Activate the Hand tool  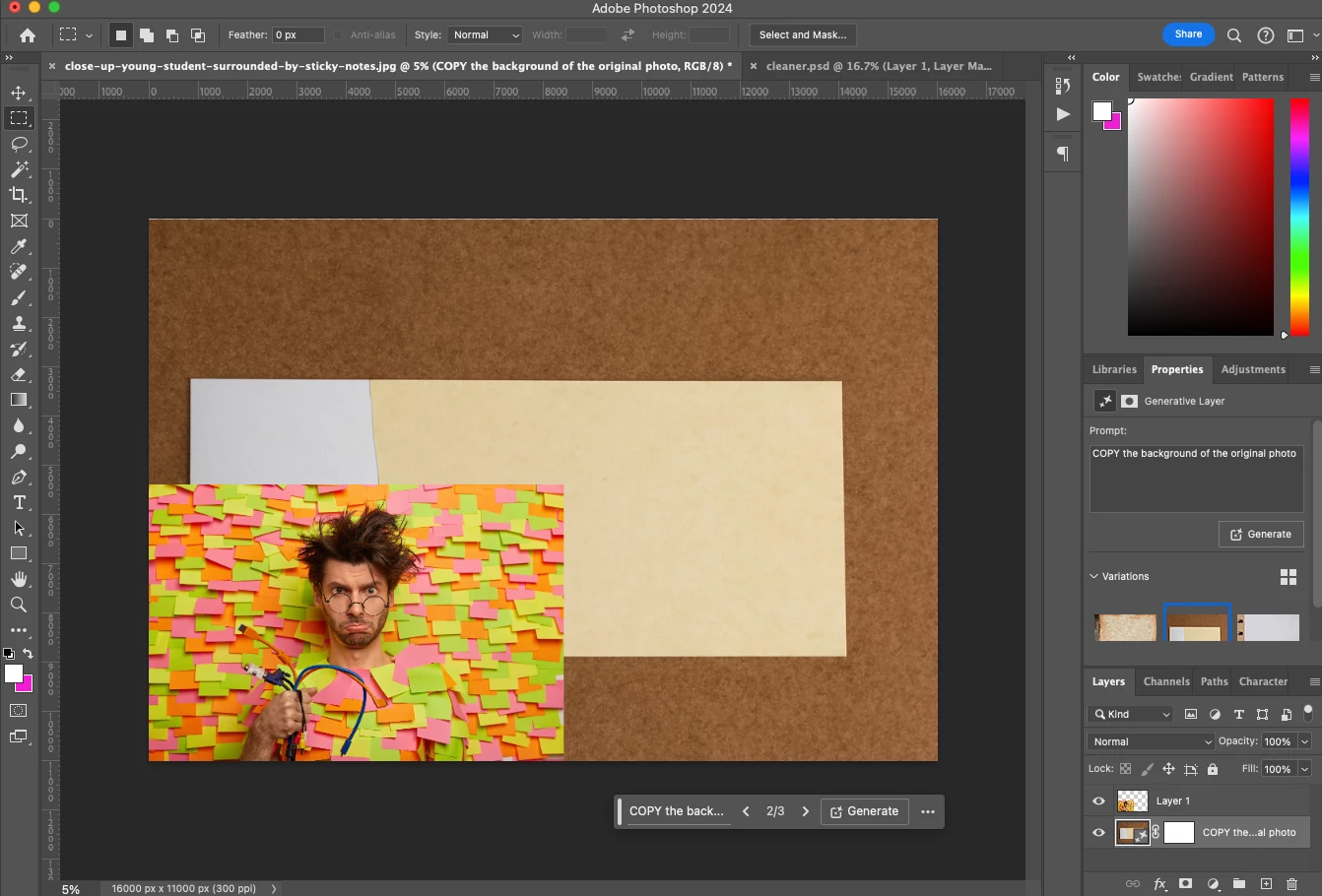pos(19,579)
